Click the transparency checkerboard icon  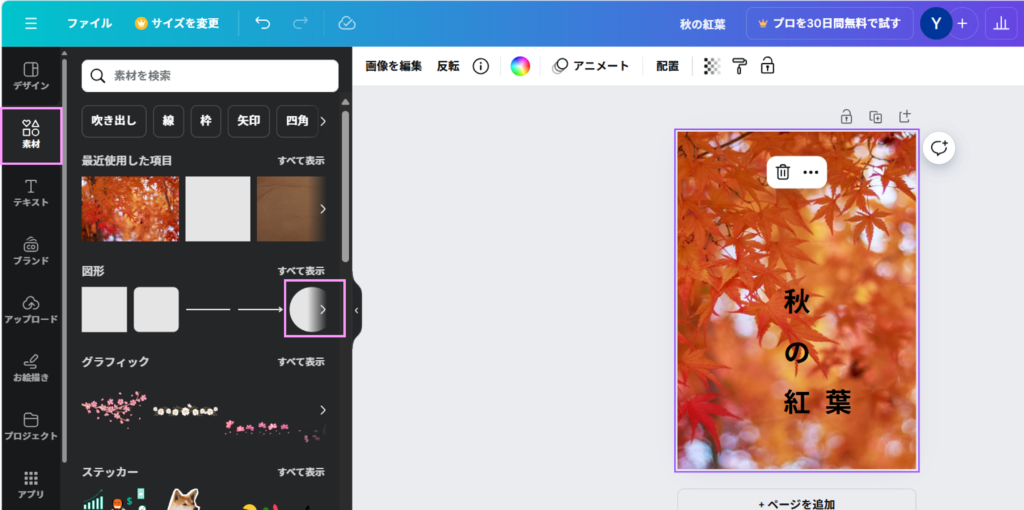pyautogui.click(x=712, y=66)
